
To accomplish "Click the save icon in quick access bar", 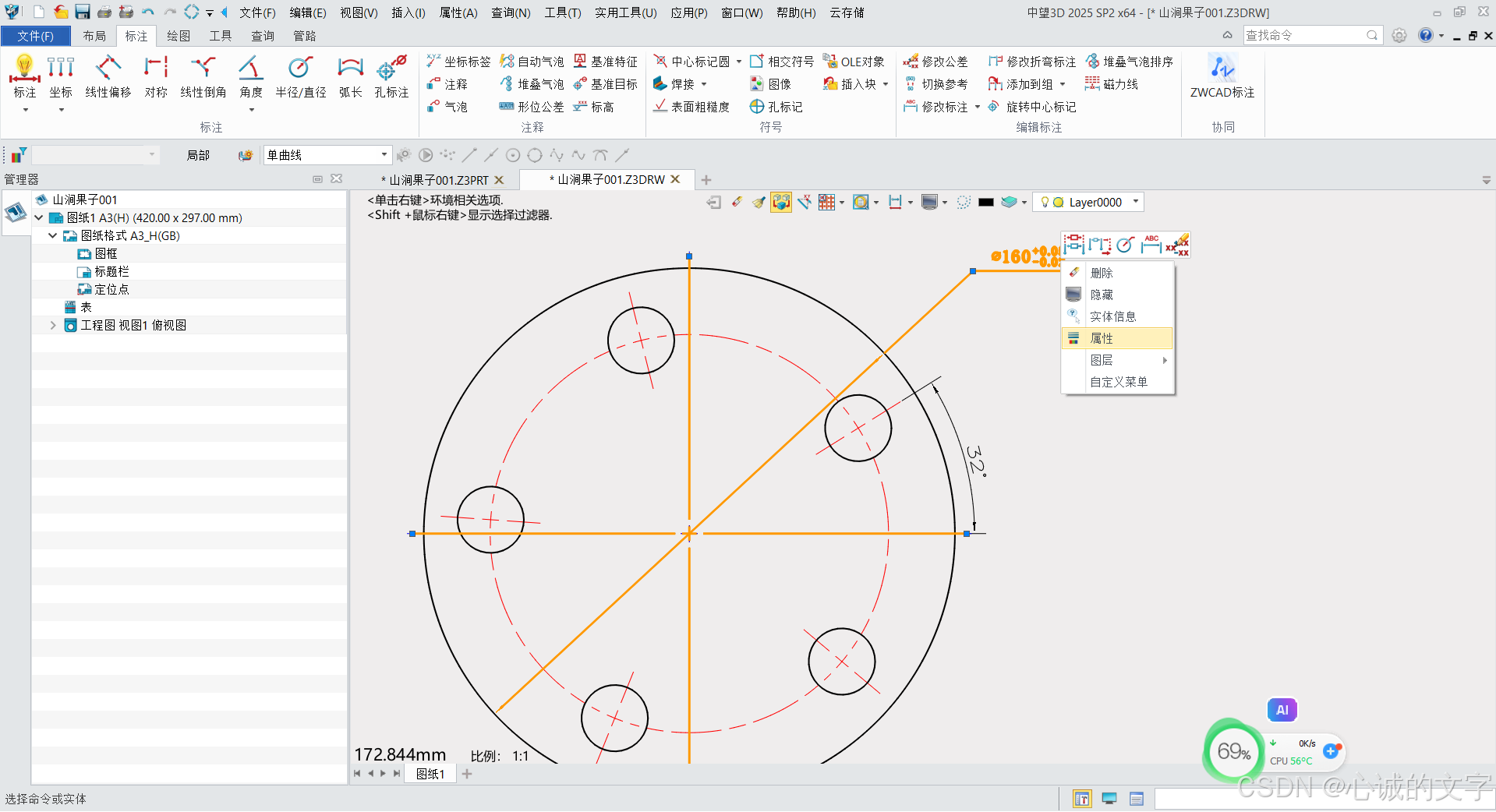I will coord(83,12).
